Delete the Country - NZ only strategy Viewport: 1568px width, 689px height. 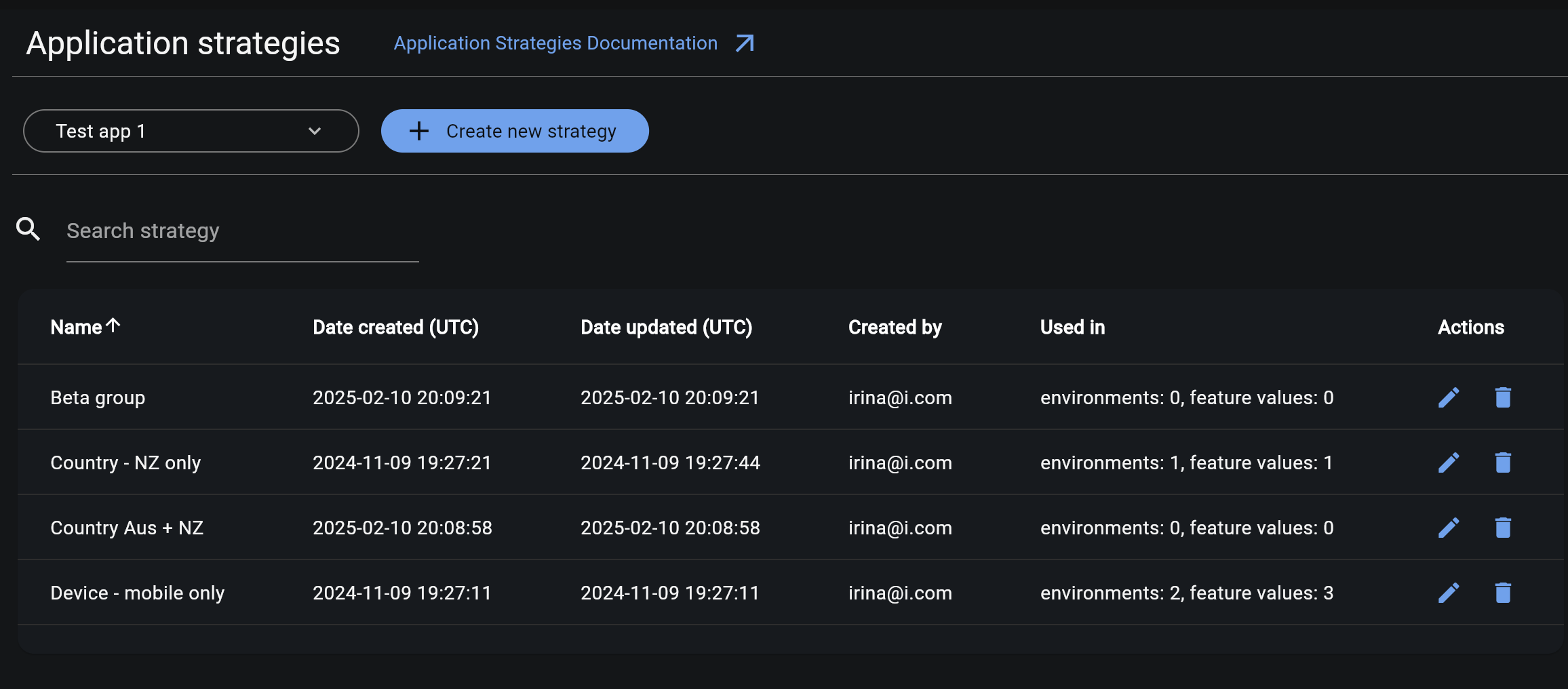pos(1503,462)
